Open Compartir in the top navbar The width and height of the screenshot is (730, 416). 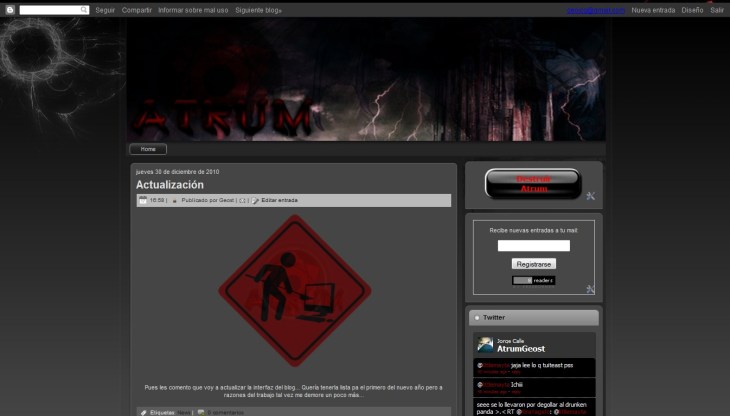[137, 10]
